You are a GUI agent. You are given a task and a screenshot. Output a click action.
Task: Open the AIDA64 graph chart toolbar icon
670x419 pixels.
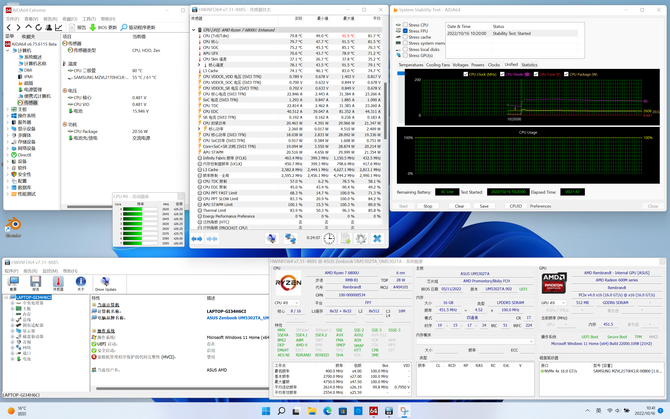coord(59,27)
